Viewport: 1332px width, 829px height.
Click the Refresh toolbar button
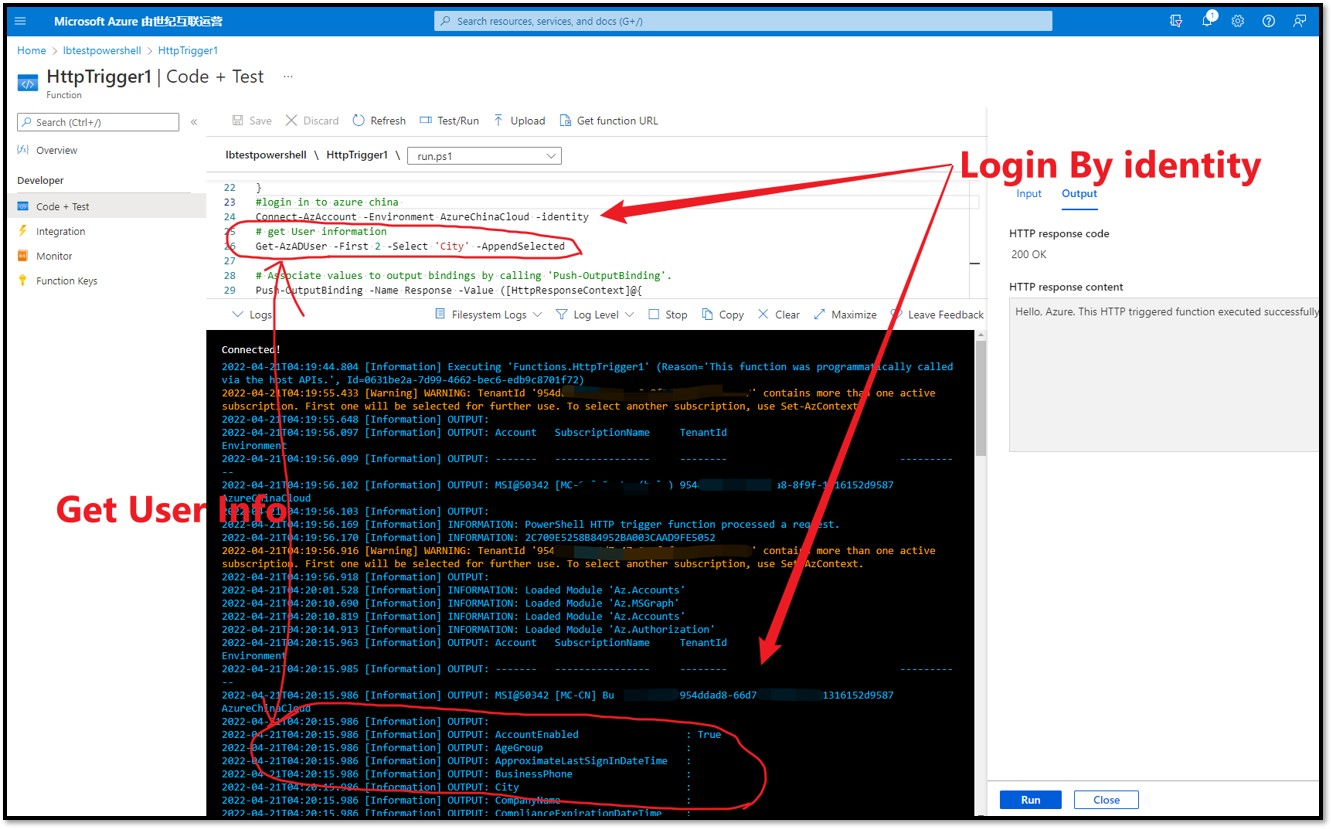coord(379,121)
